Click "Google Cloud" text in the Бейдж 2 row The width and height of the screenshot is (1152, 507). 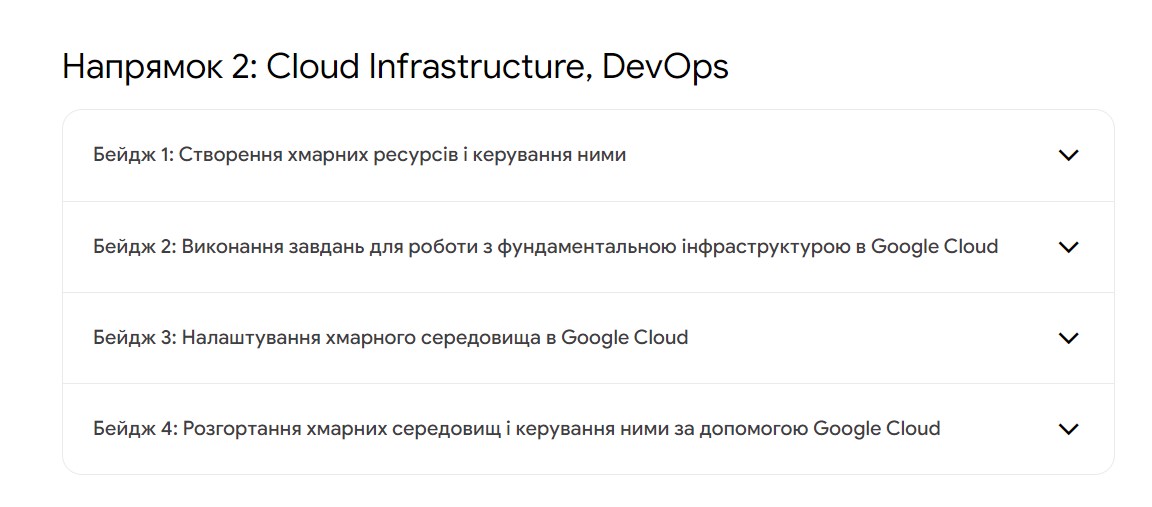935,247
